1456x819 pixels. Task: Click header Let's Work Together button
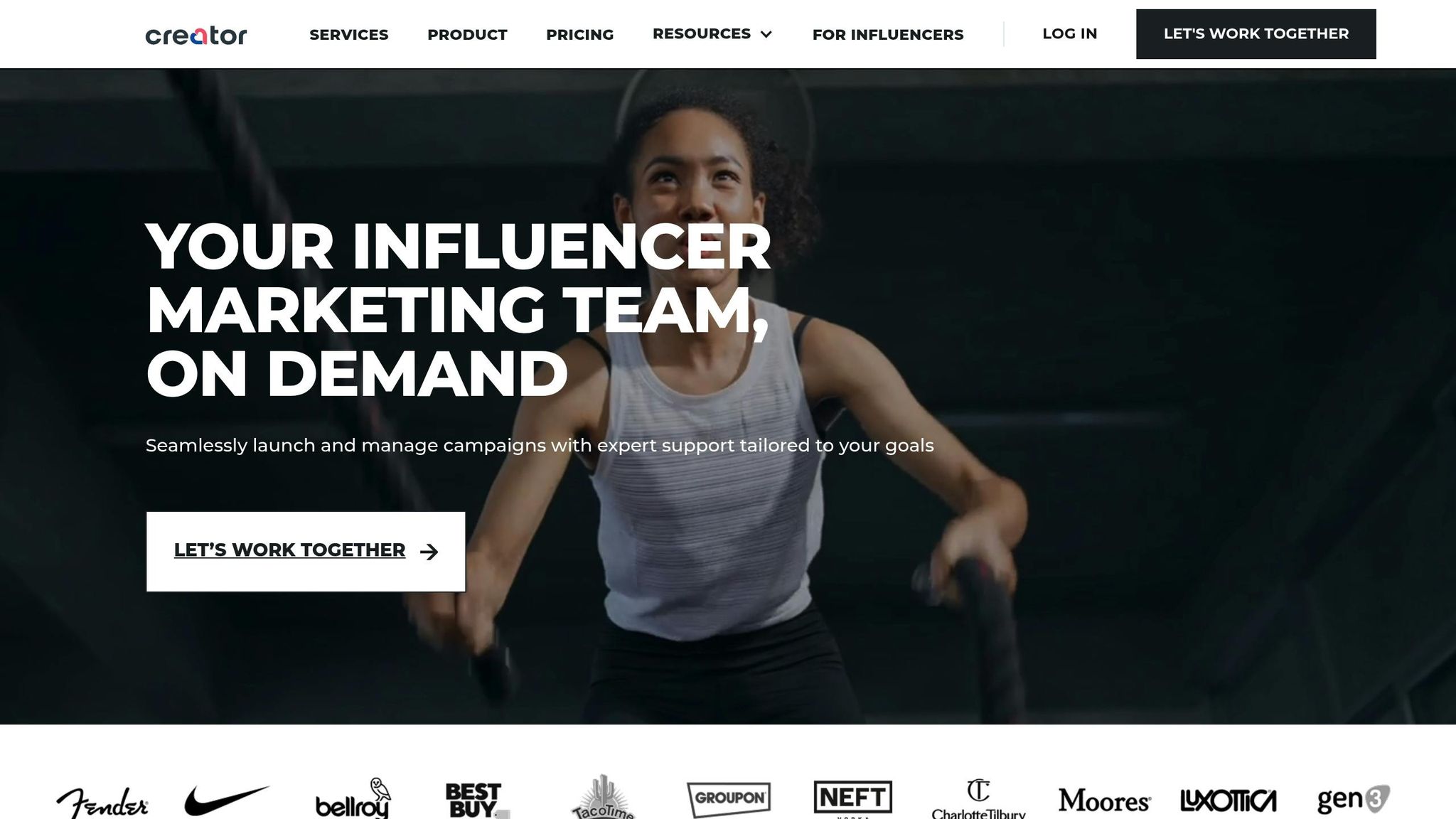click(1256, 34)
